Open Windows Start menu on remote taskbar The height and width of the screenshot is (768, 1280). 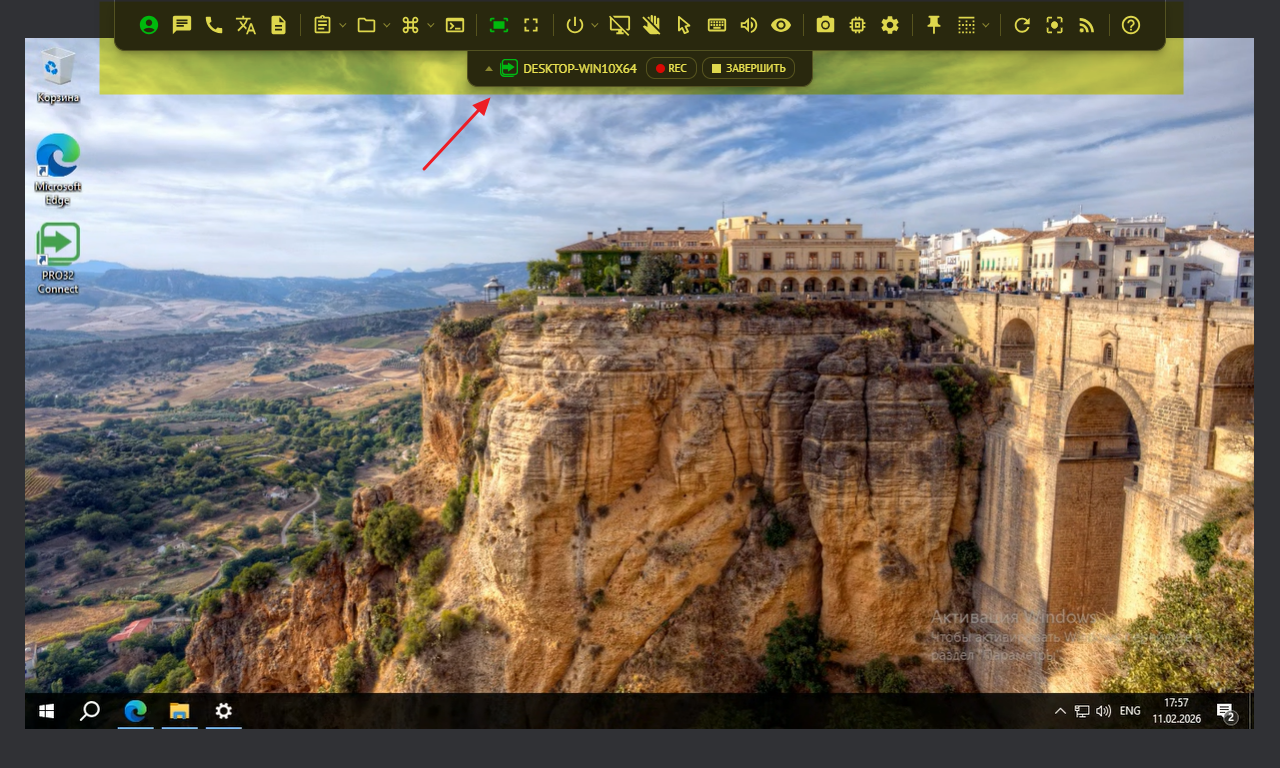(46, 711)
